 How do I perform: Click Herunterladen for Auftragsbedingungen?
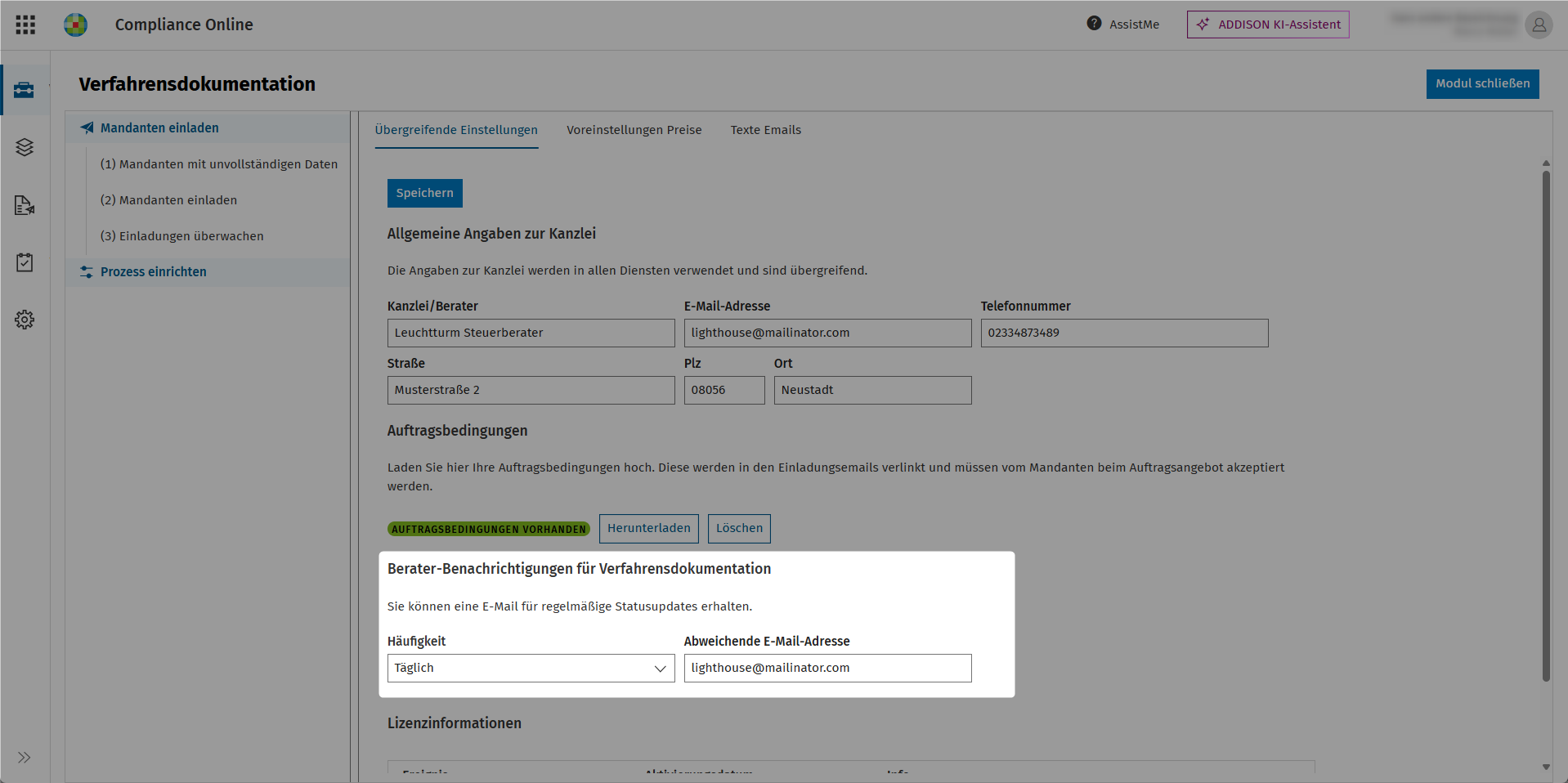pos(649,528)
